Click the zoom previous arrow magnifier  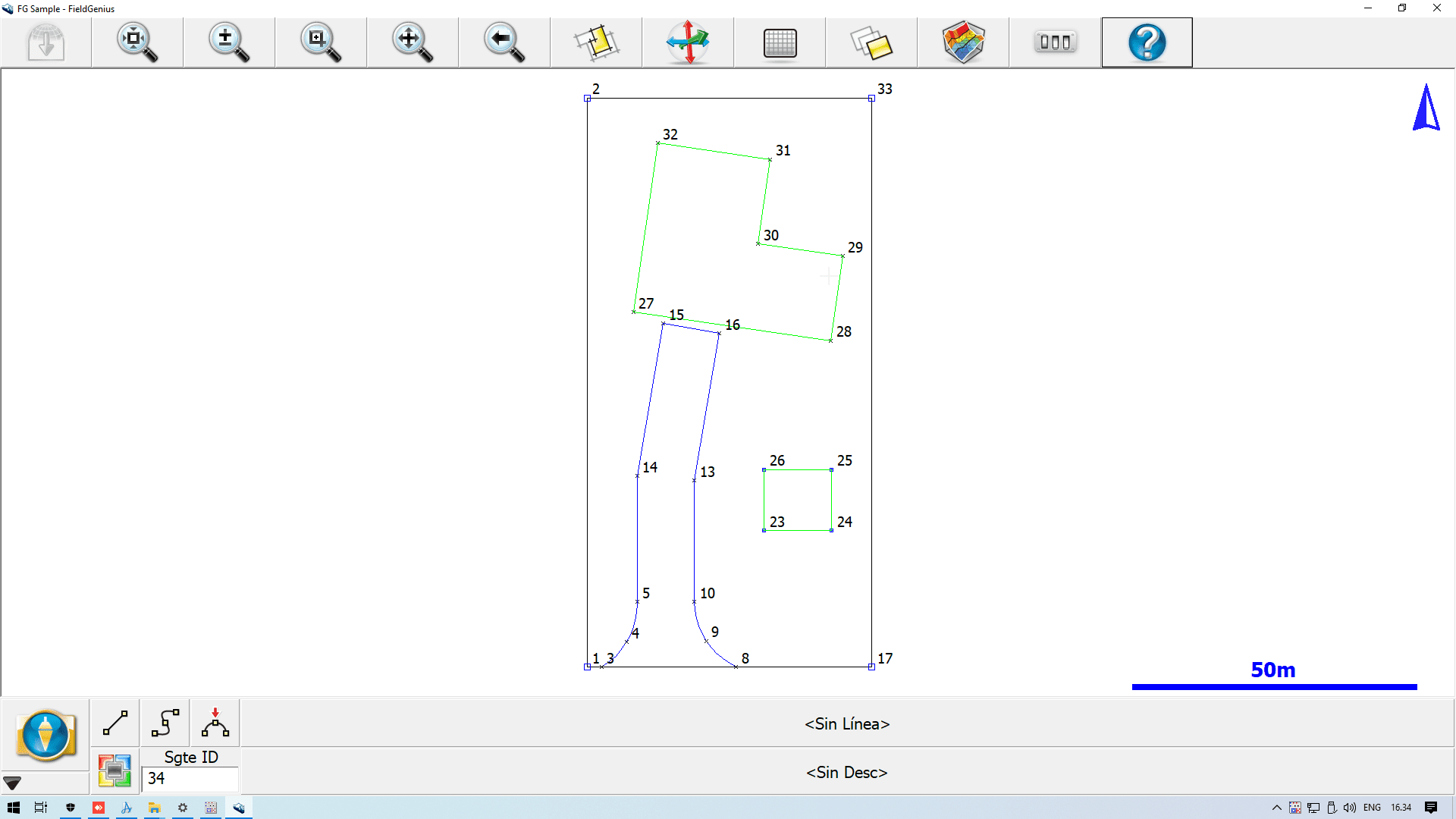click(504, 42)
